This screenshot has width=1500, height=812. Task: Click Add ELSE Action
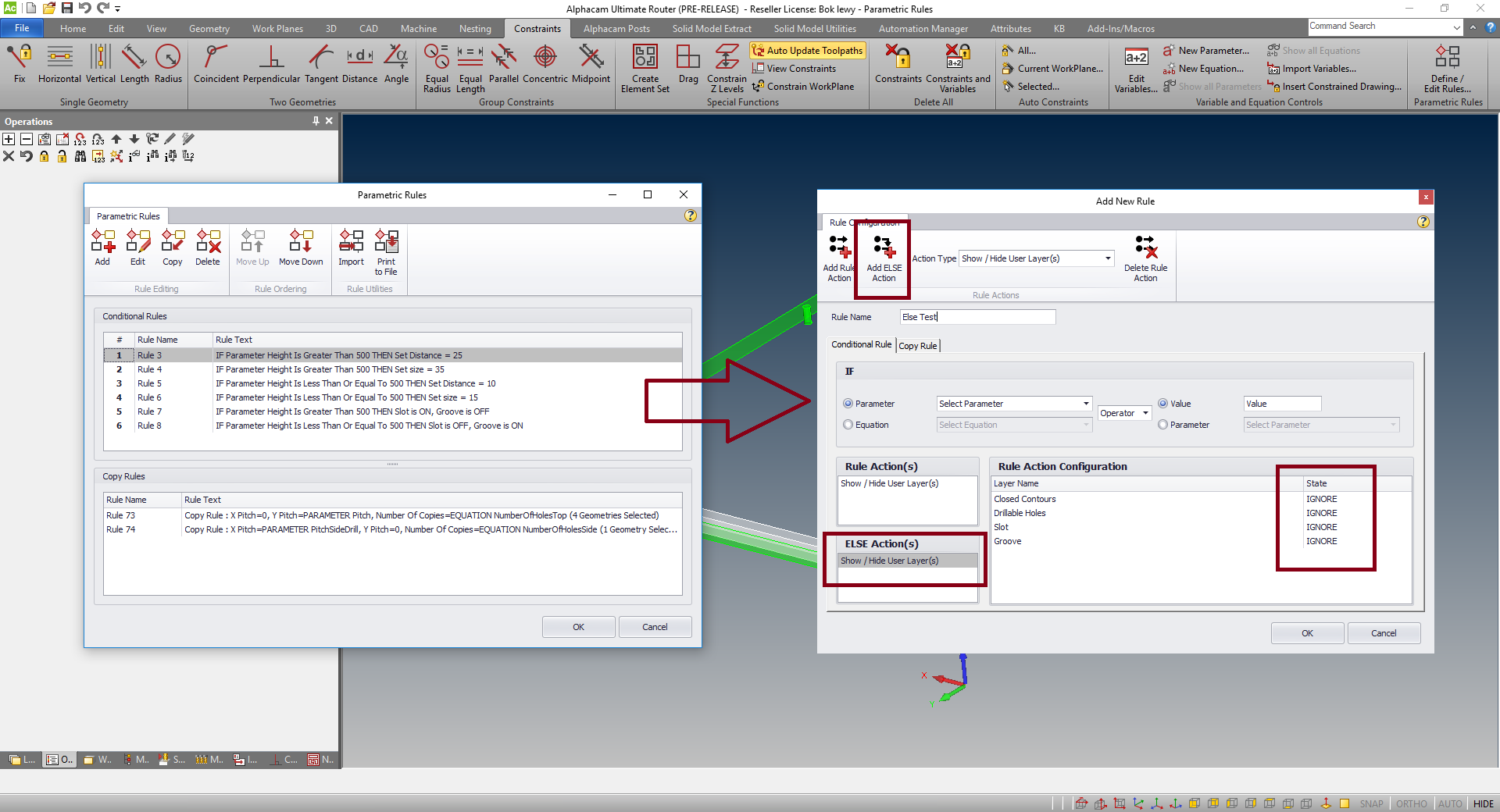(x=884, y=258)
